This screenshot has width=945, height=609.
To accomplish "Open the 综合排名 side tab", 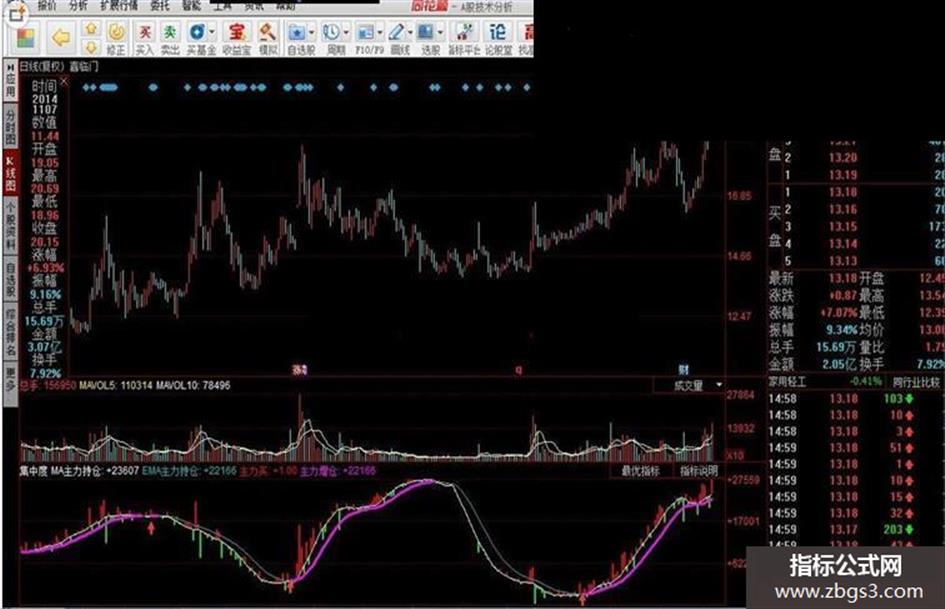I will click(10, 332).
